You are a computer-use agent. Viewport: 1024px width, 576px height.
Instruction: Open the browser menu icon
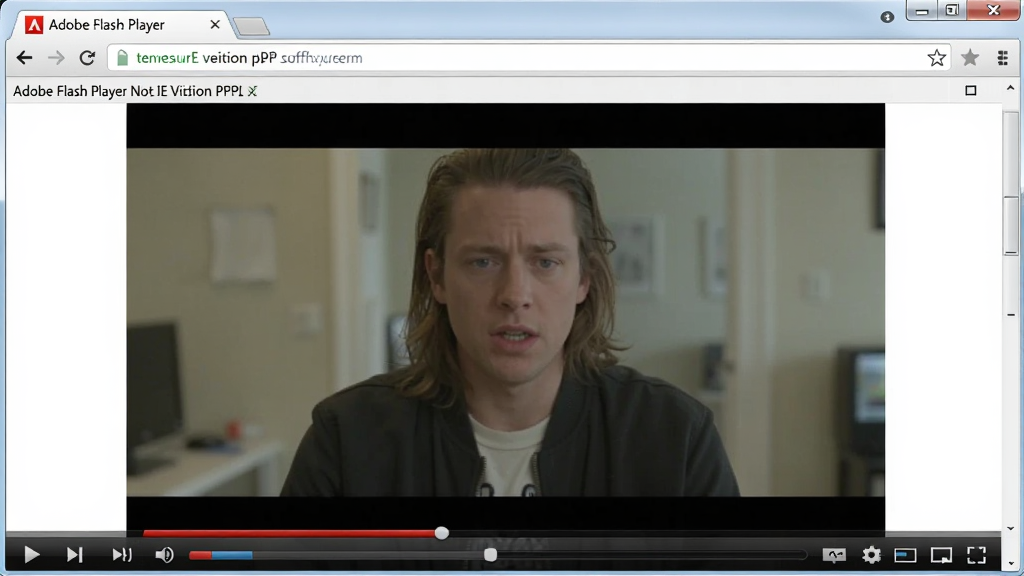(x=1003, y=58)
